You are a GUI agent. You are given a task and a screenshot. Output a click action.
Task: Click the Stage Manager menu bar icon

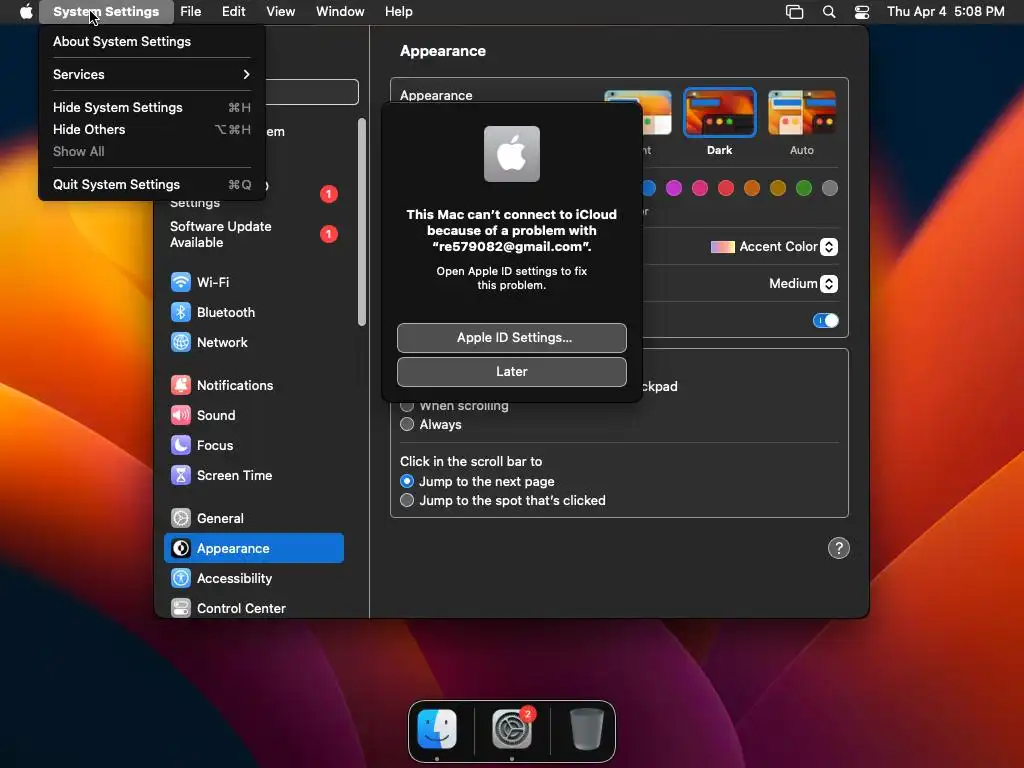794,12
